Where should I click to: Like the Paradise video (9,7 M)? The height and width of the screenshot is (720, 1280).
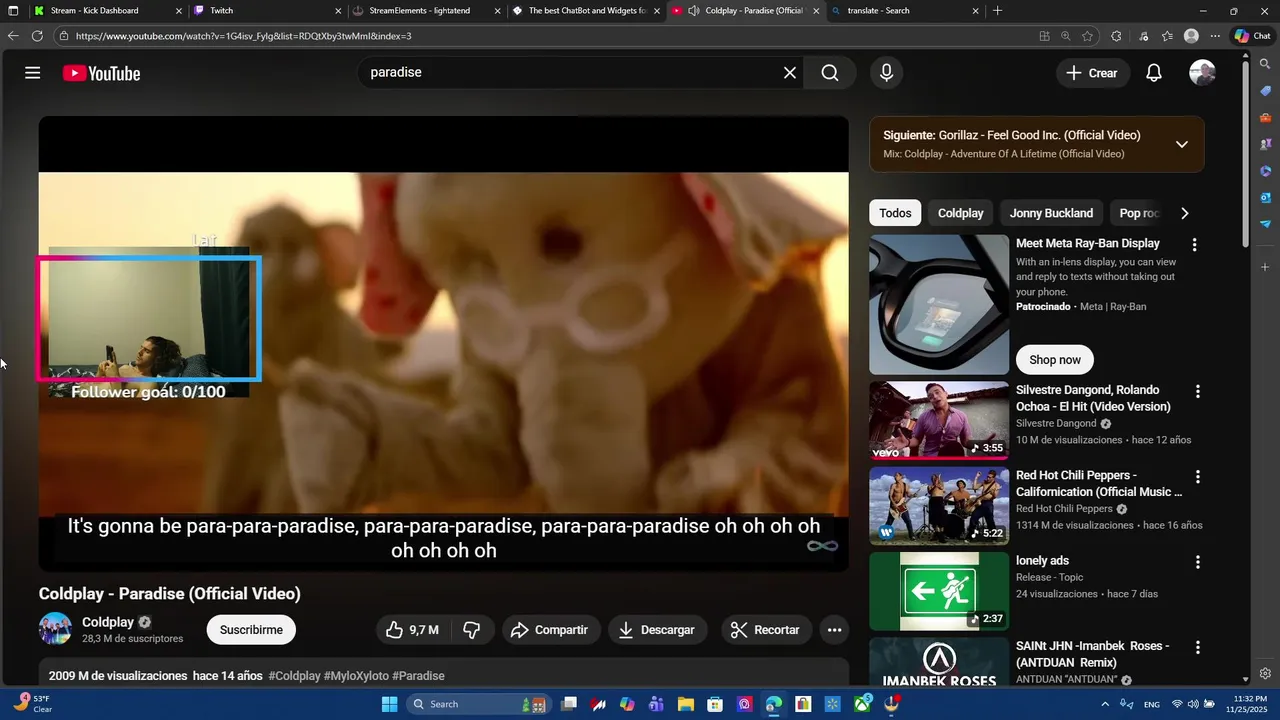[413, 630]
